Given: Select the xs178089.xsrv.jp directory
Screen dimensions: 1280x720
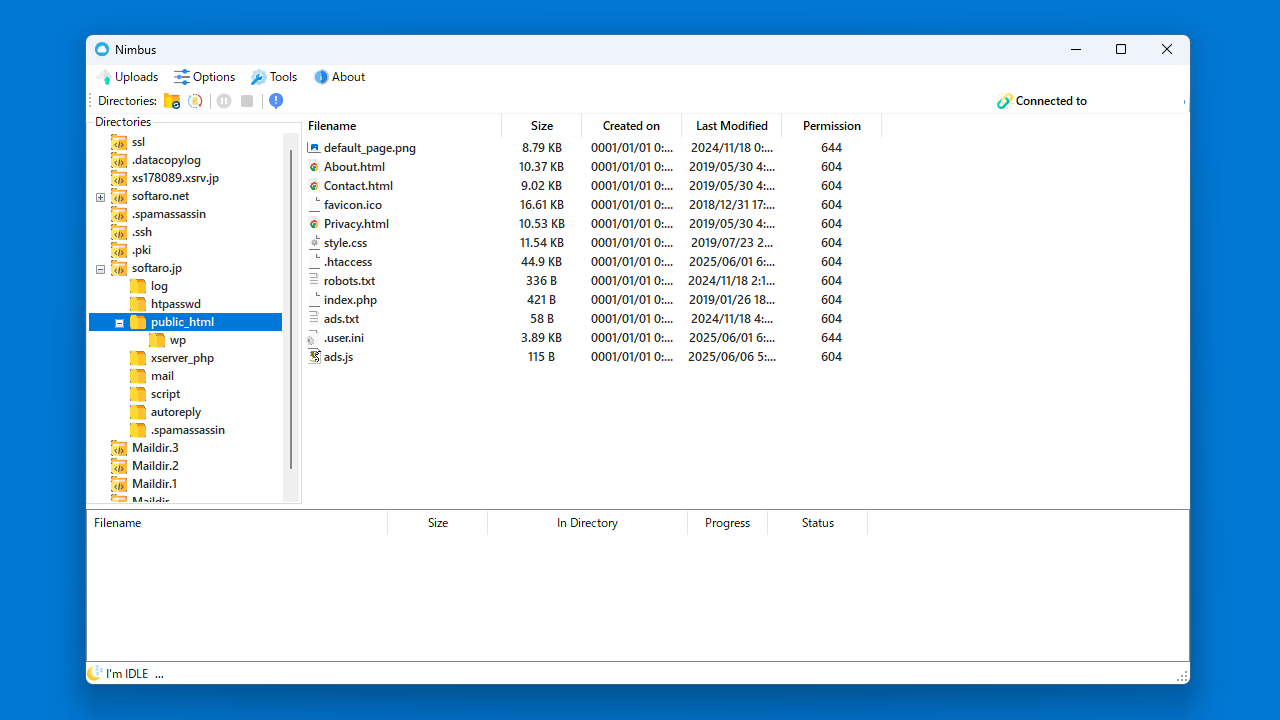Looking at the screenshot, I should [175, 178].
